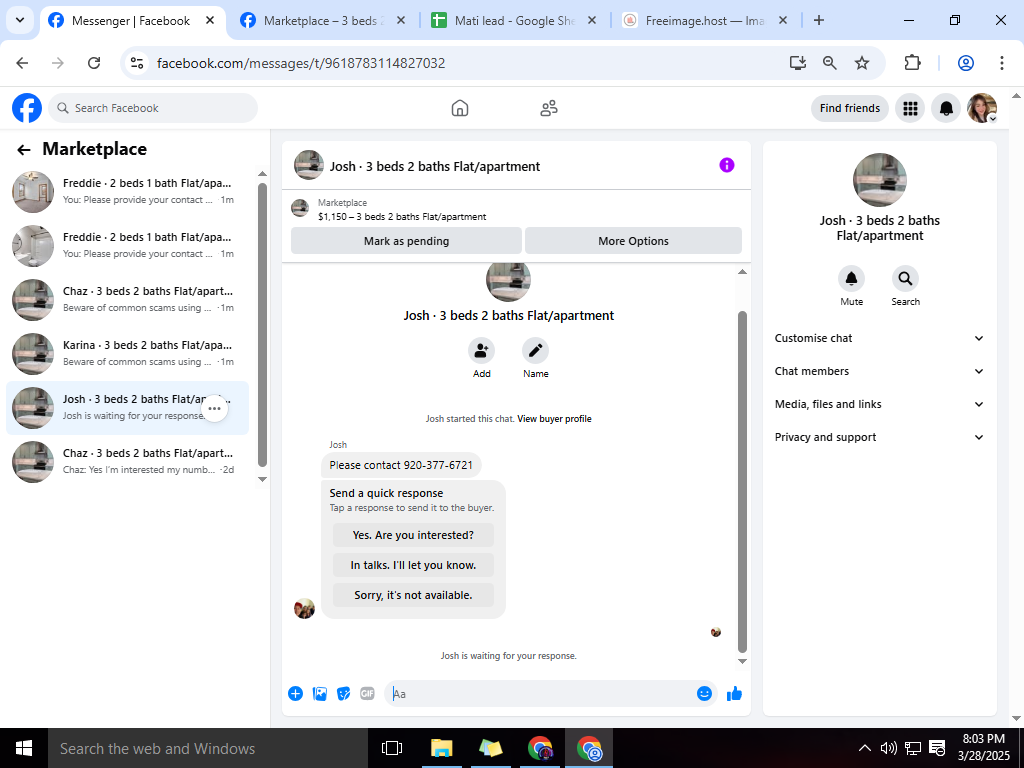This screenshot has width=1024, height=768.
Task: Click the Facebook logo icon
Action: pyautogui.click(x=27, y=108)
